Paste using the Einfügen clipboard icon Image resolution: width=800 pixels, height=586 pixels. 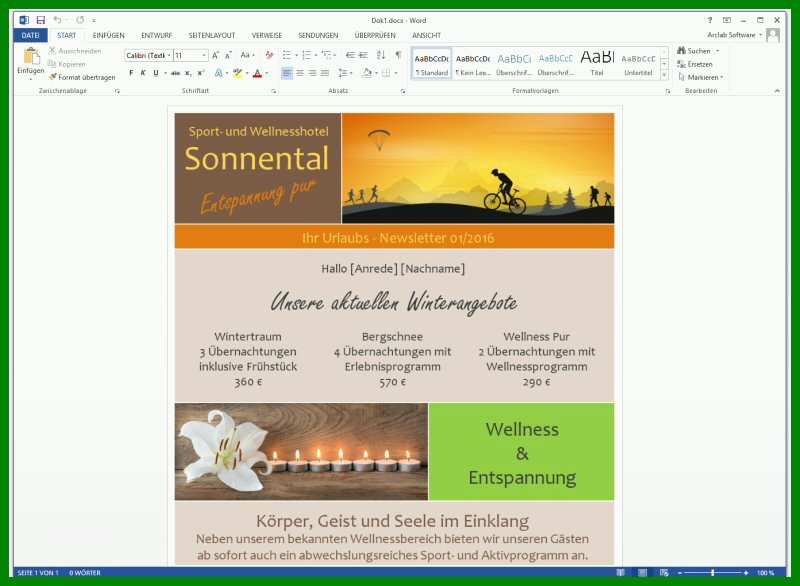[31, 56]
